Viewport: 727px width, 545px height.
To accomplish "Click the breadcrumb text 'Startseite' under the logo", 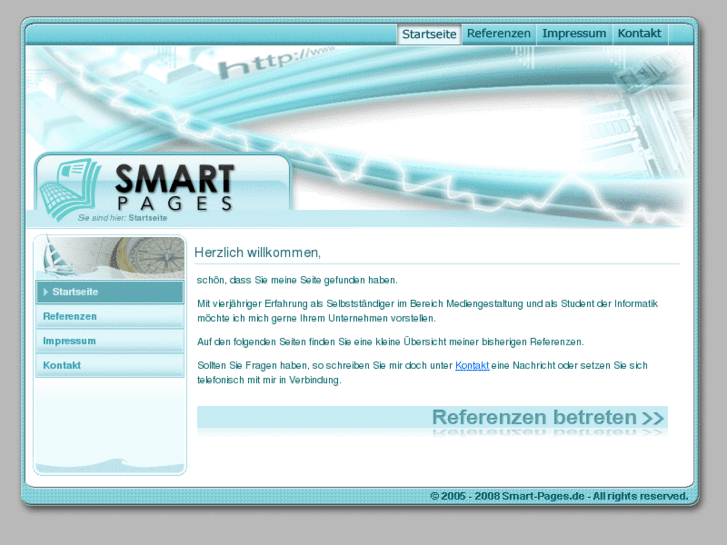I will 148,218.
